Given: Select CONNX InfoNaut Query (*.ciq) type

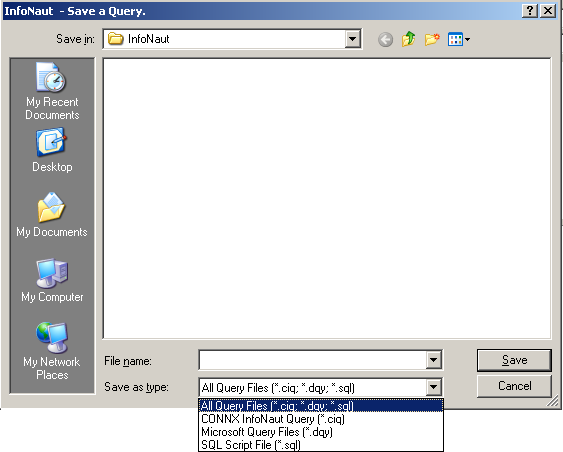Looking at the screenshot, I should 321,419.
